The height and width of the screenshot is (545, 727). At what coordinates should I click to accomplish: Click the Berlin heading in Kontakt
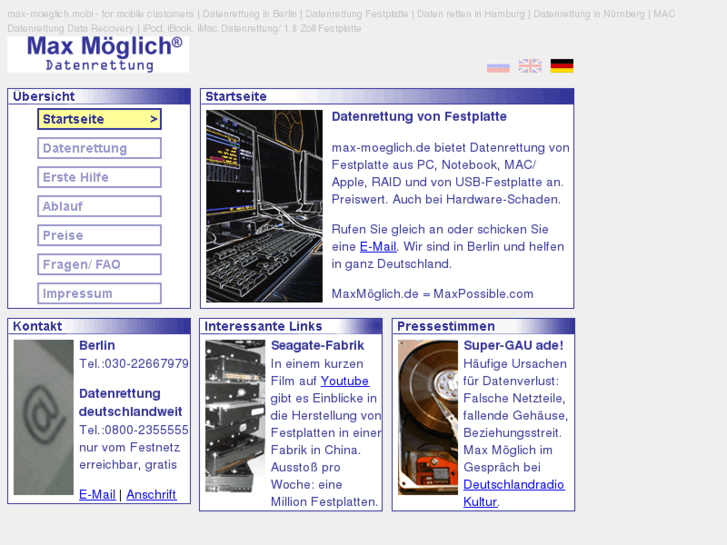(97, 346)
